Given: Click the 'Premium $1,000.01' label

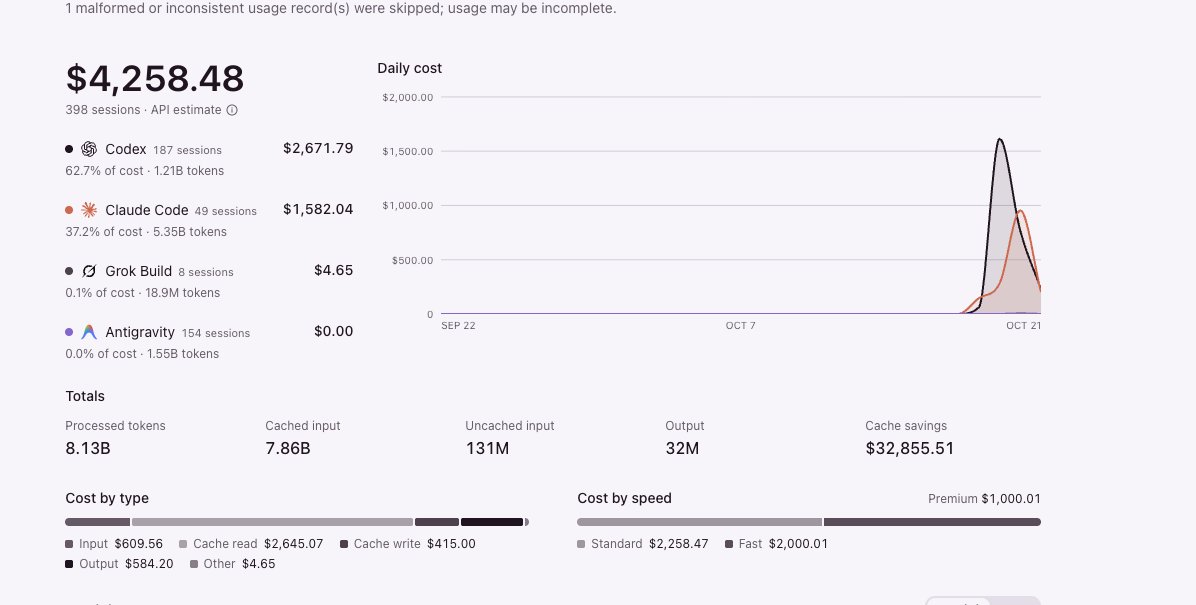Looking at the screenshot, I should coord(984,499).
